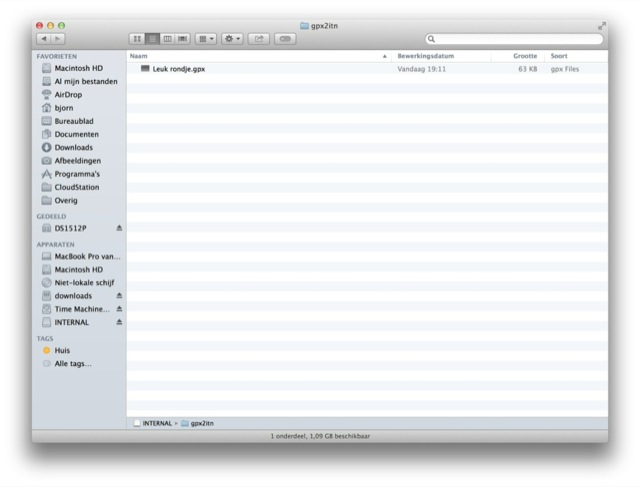Open Afbeeldingen in the sidebar
640x487 pixels.
click(x=78, y=161)
